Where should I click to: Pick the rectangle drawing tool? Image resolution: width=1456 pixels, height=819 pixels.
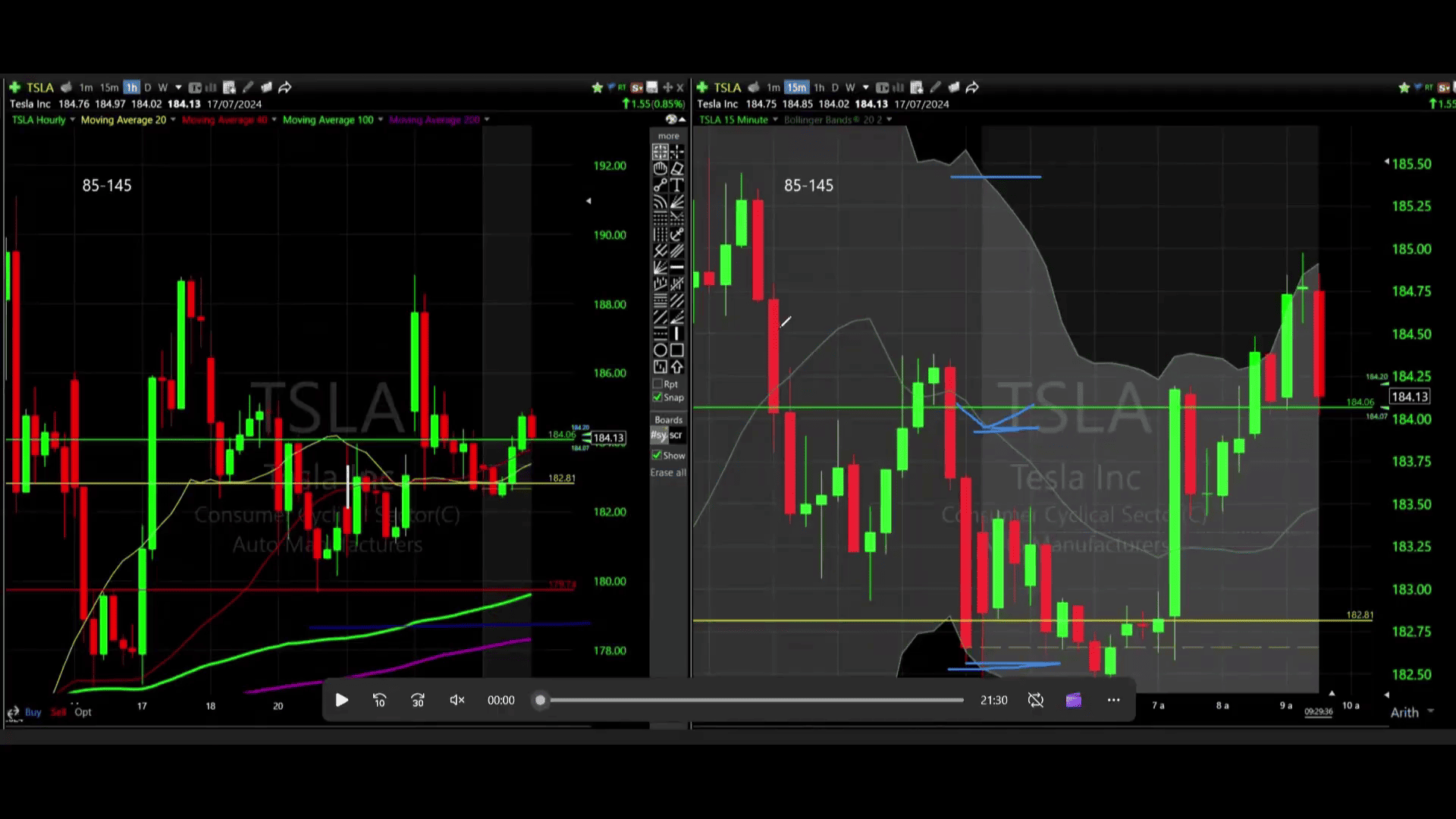[x=677, y=350]
